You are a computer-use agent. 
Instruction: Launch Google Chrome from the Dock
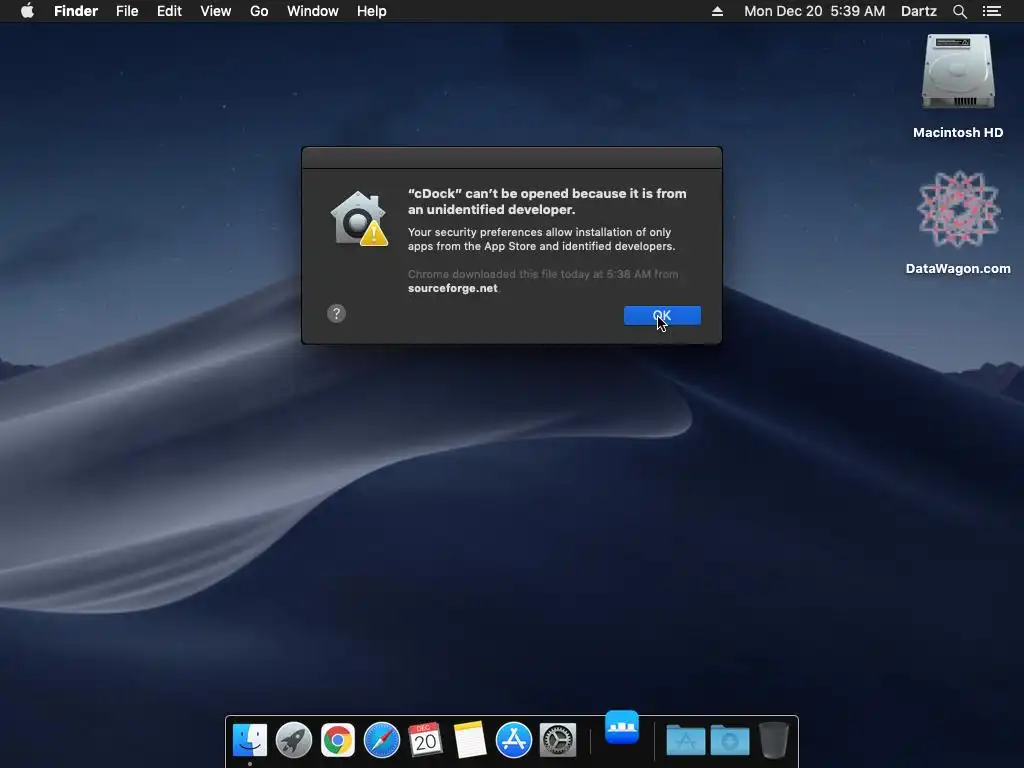338,740
